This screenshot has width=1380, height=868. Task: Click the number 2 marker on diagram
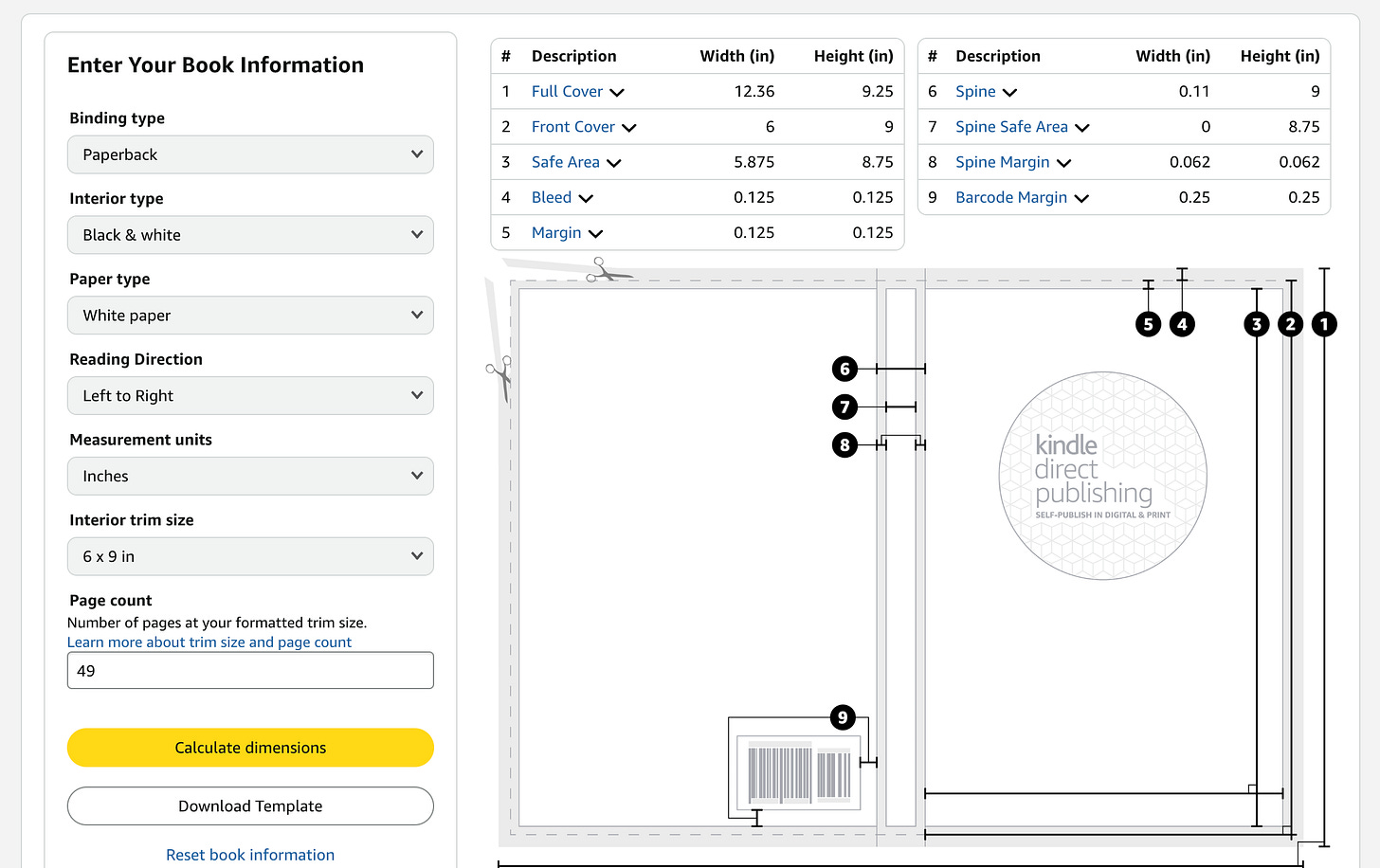pos(1290,324)
